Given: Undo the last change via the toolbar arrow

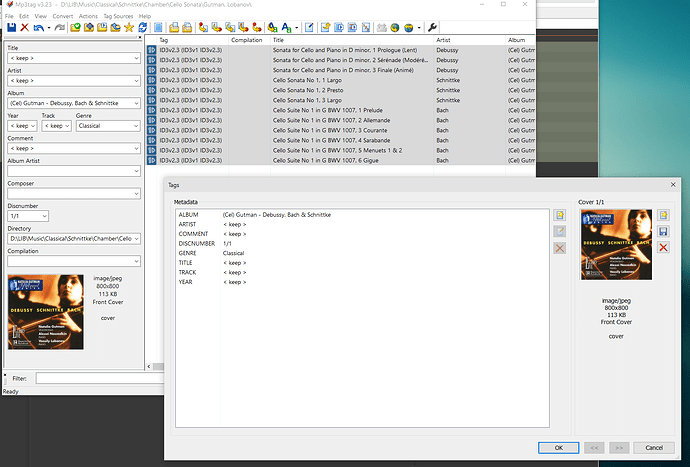Looking at the screenshot, I should [38, 27].
